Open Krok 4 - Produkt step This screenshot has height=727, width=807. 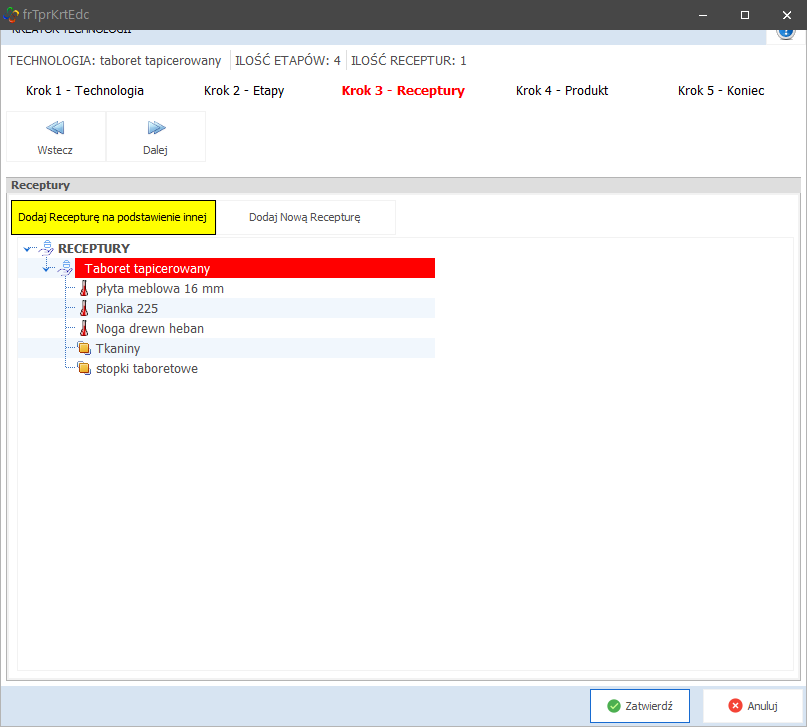click(x=562, y=90)
